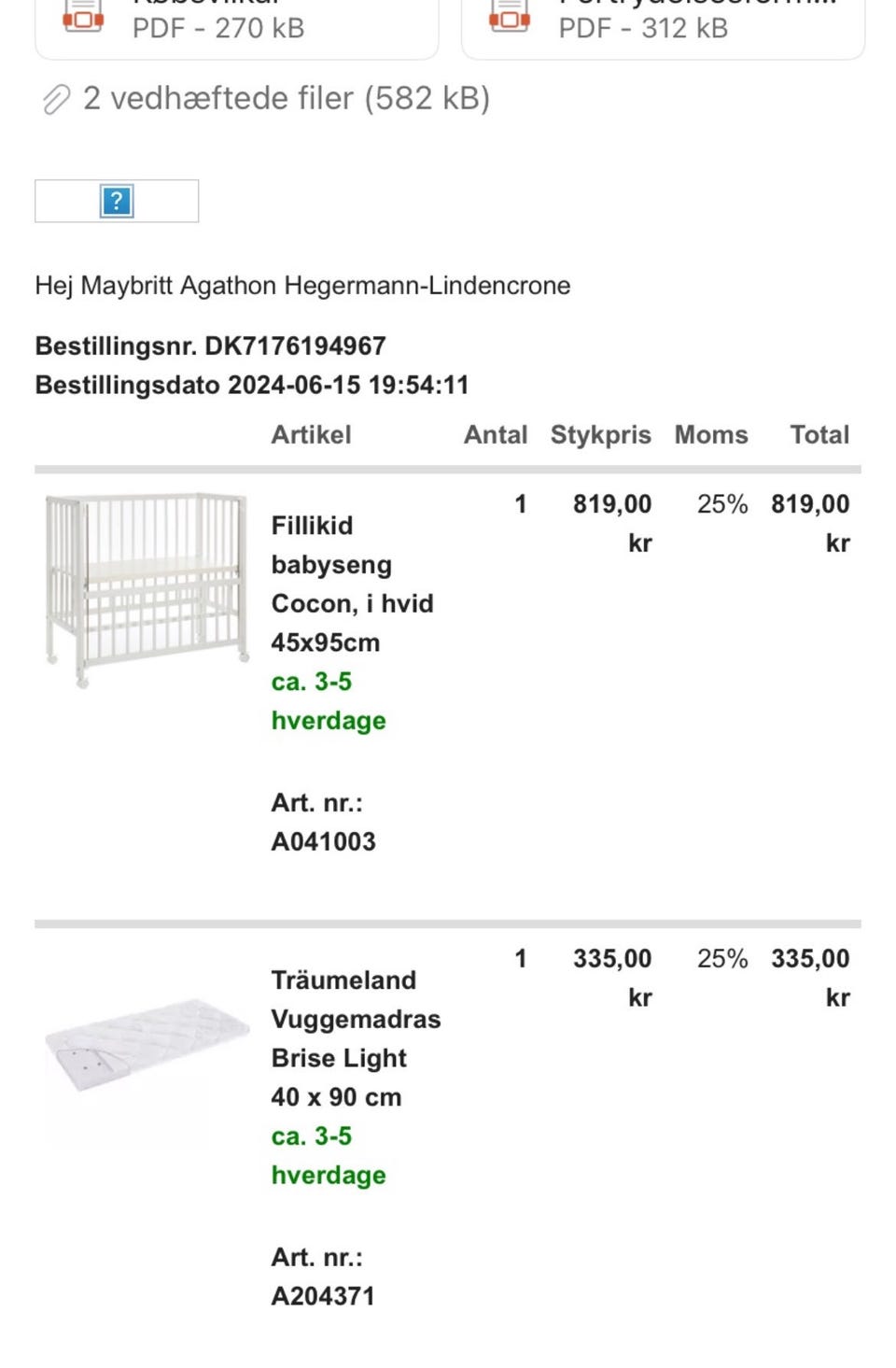The height and width of the screenshot is (1368, 896).
Task: Tap the Moms column header
Action: [x=711, y=435]
